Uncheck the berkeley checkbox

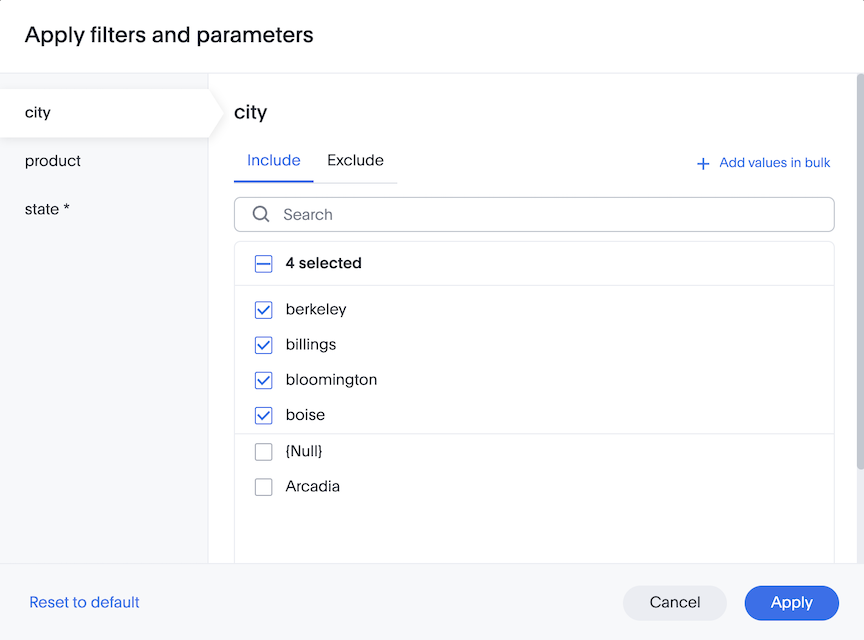coord(263,310)
